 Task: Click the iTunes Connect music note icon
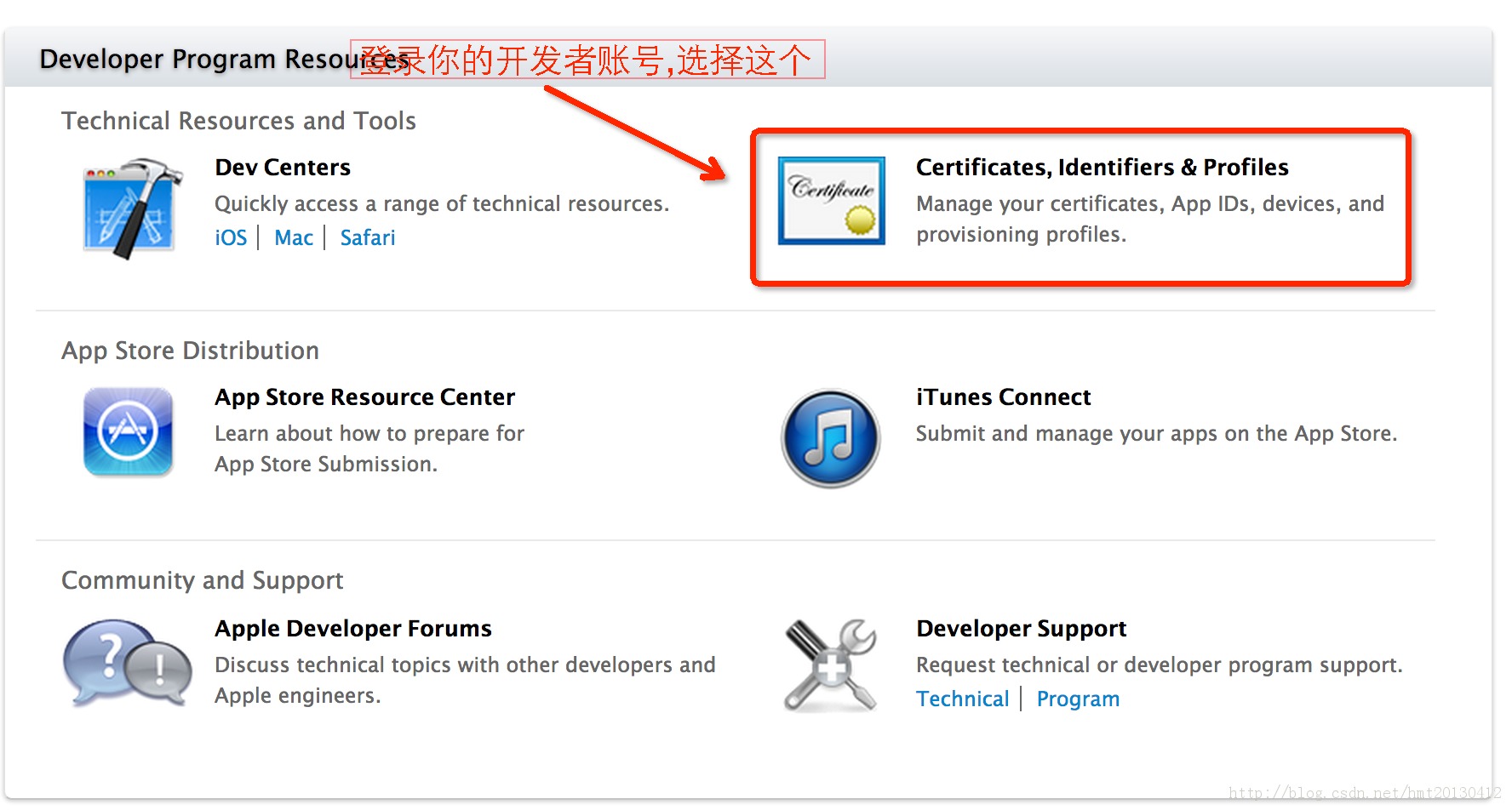[x=831, y=438]
